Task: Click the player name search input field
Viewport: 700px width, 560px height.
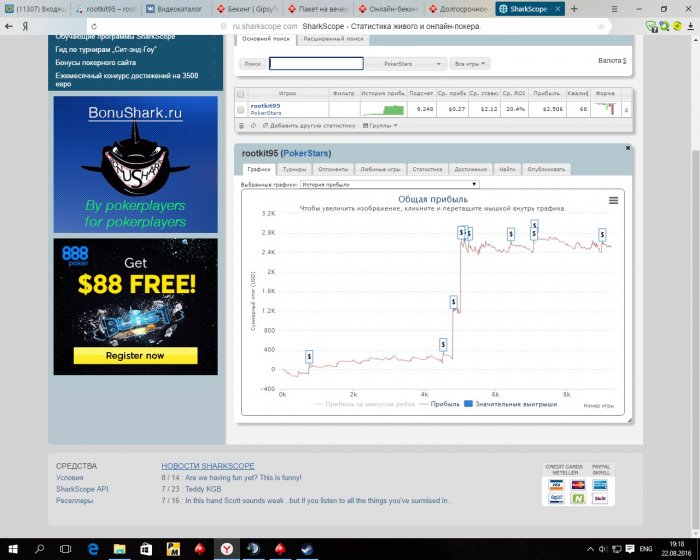Action: pyautogui.click(x=316, y=64)
